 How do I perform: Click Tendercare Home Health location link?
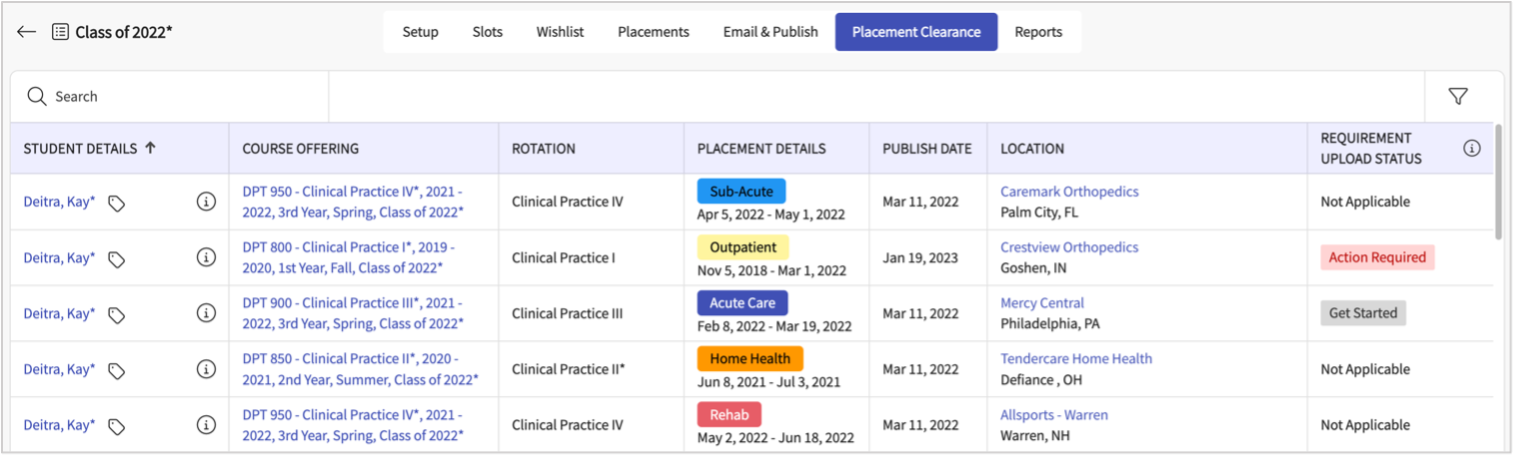[x=1076, y=358]
